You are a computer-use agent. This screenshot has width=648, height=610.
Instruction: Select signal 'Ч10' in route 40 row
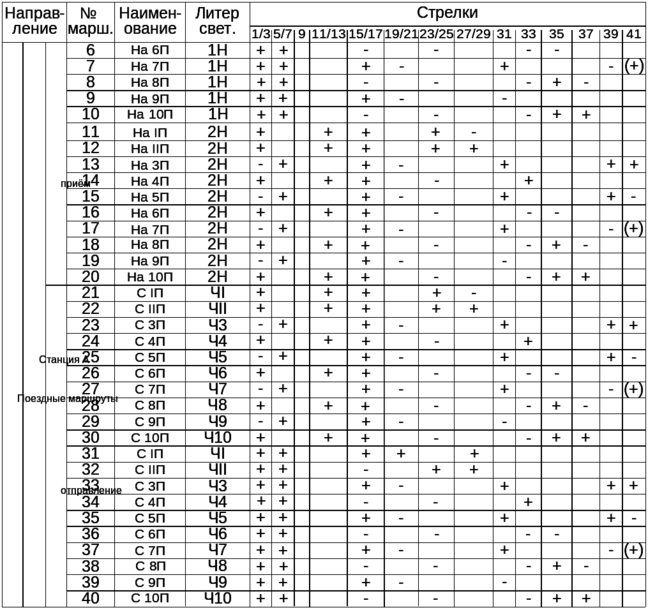click(x=218, y=598)
